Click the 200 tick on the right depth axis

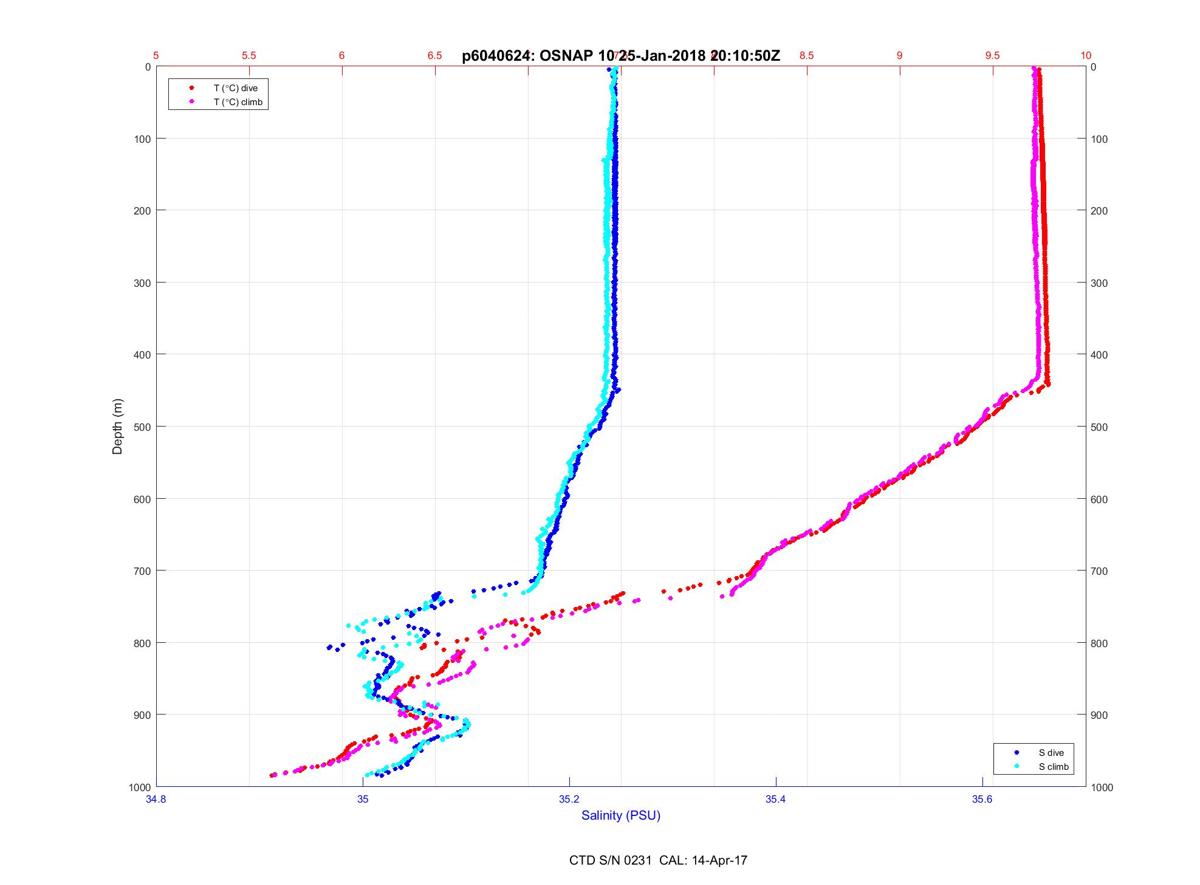(x=1101, y=211)
